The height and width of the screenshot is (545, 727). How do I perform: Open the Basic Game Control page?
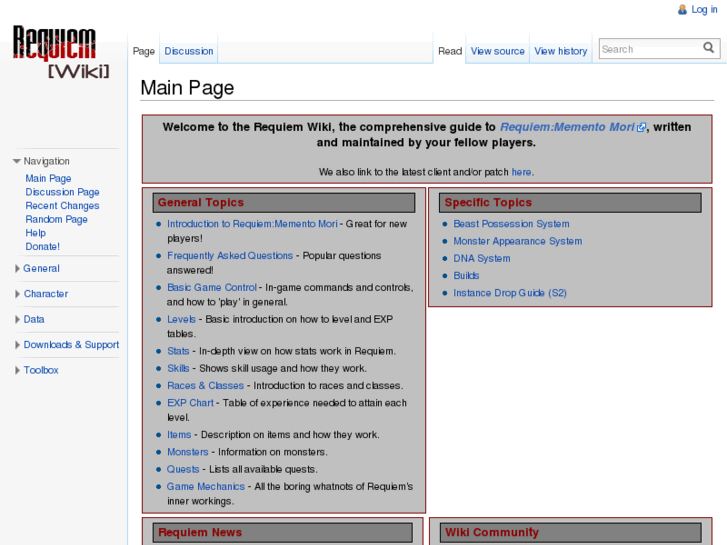click(212, 288)
